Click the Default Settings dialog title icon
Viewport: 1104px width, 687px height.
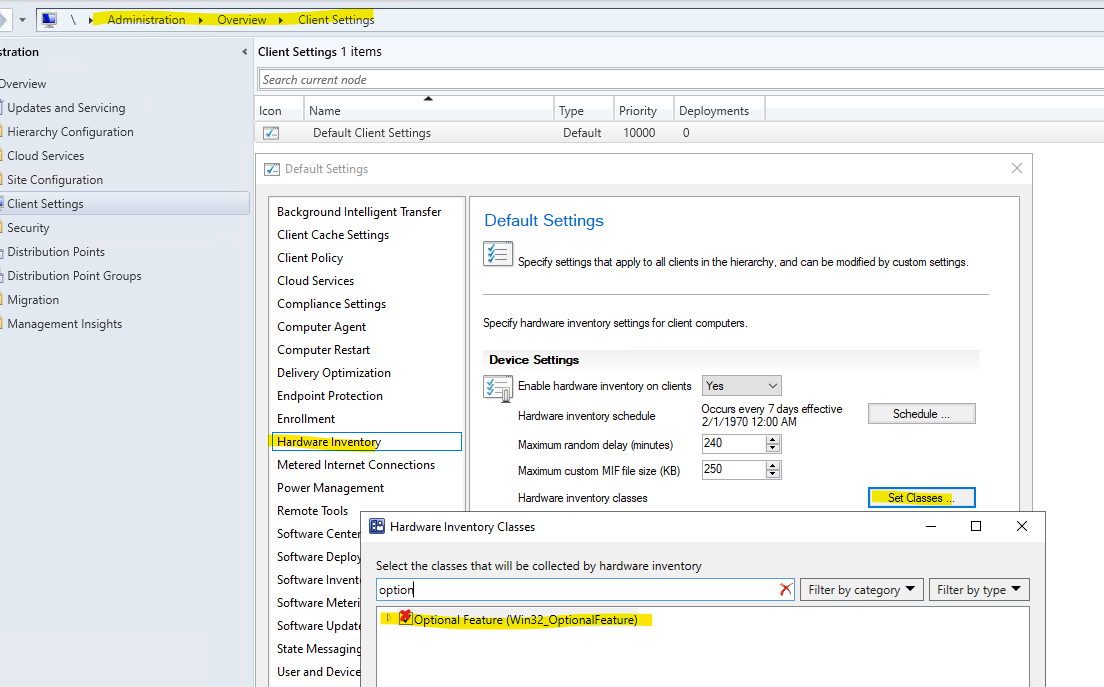(x=272, y=169)
